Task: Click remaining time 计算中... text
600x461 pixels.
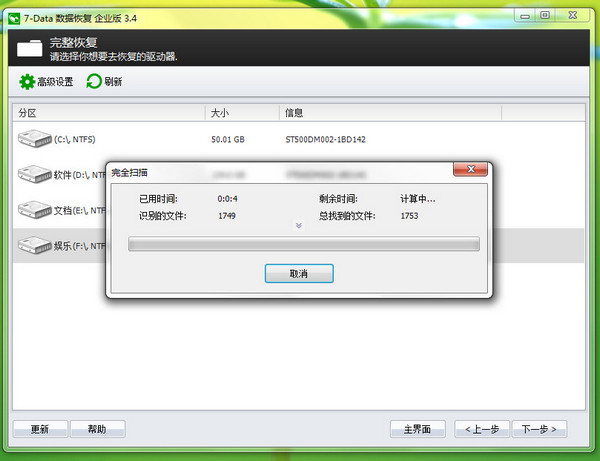Action: point(417,199)
